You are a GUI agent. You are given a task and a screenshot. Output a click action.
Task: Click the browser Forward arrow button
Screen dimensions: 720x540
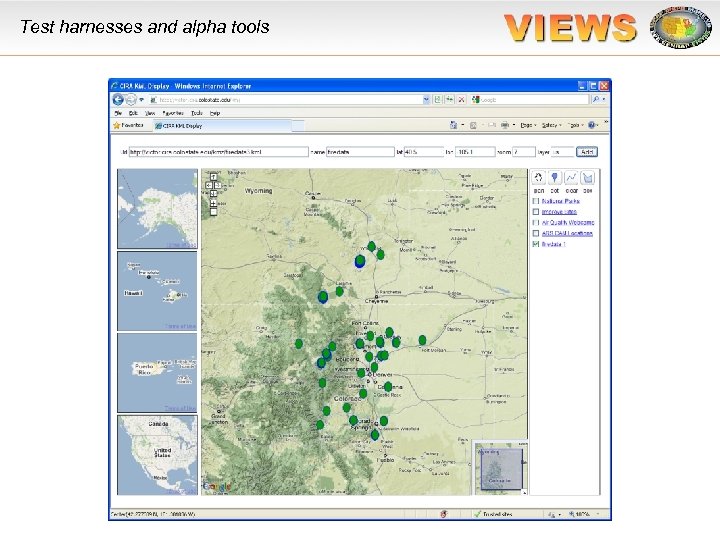coord(131,99)
